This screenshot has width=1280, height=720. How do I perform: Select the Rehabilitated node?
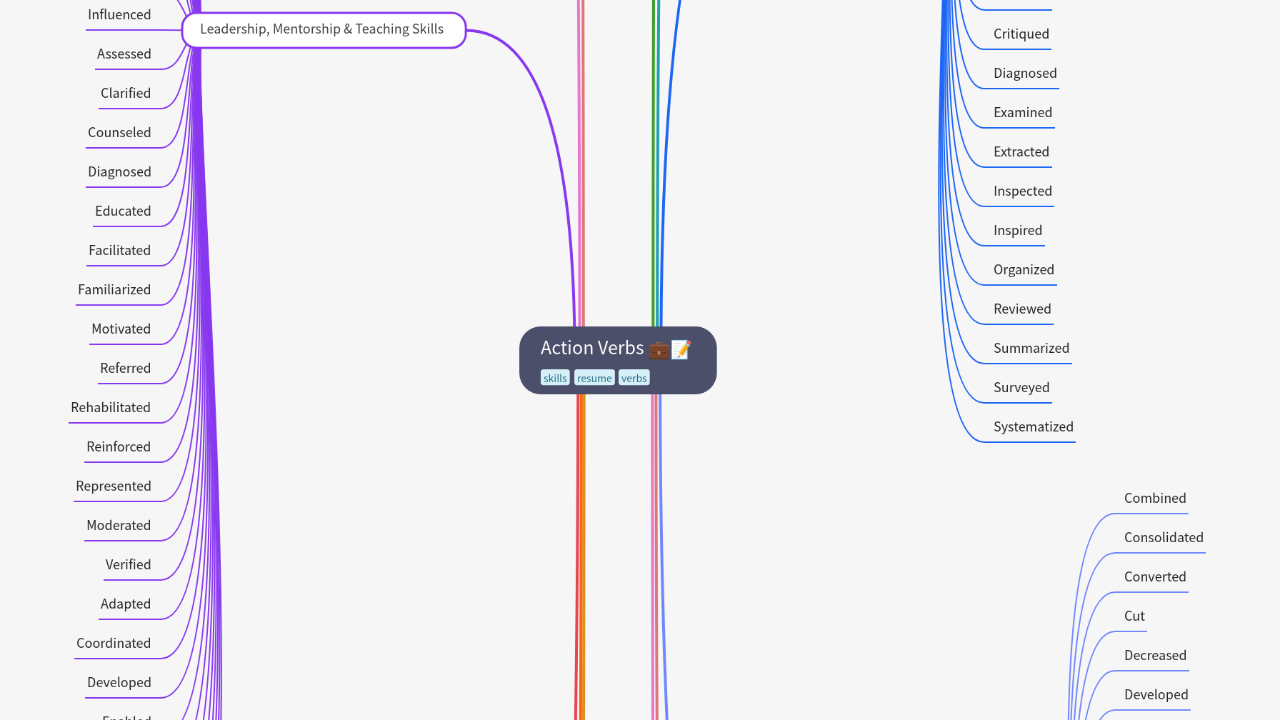pos(111,408)
